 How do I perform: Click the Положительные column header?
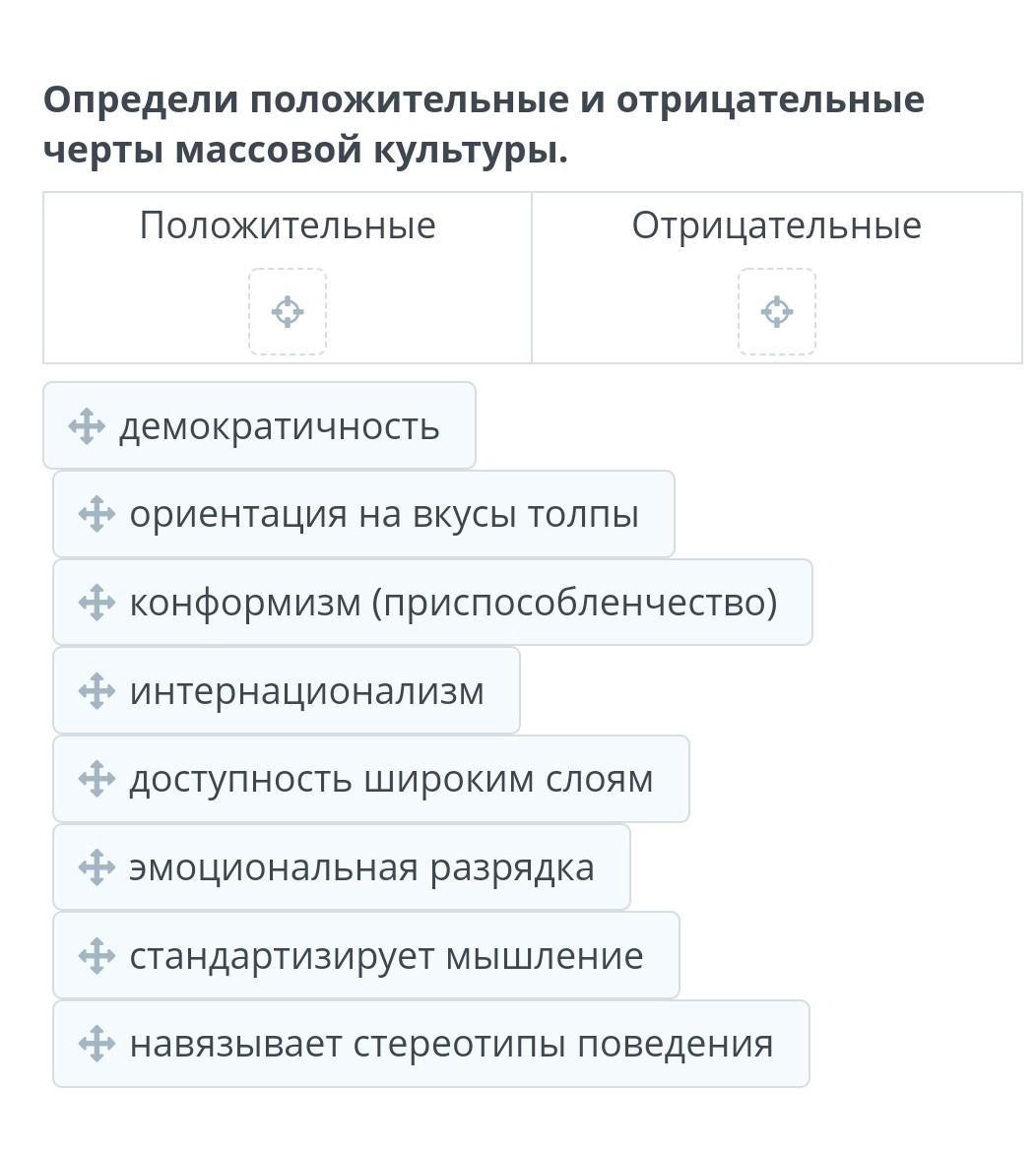pos(288,225)
